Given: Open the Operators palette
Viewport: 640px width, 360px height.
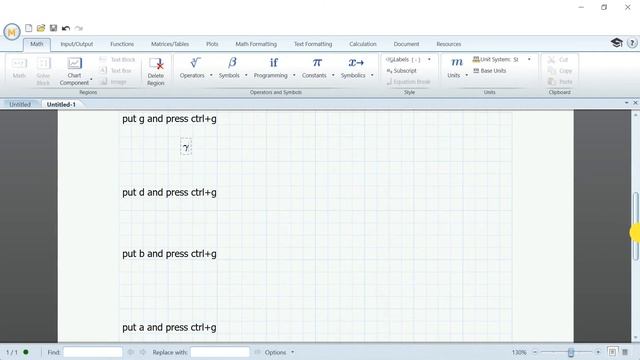Looking at the screenshot, I should (x=192, y=67).
